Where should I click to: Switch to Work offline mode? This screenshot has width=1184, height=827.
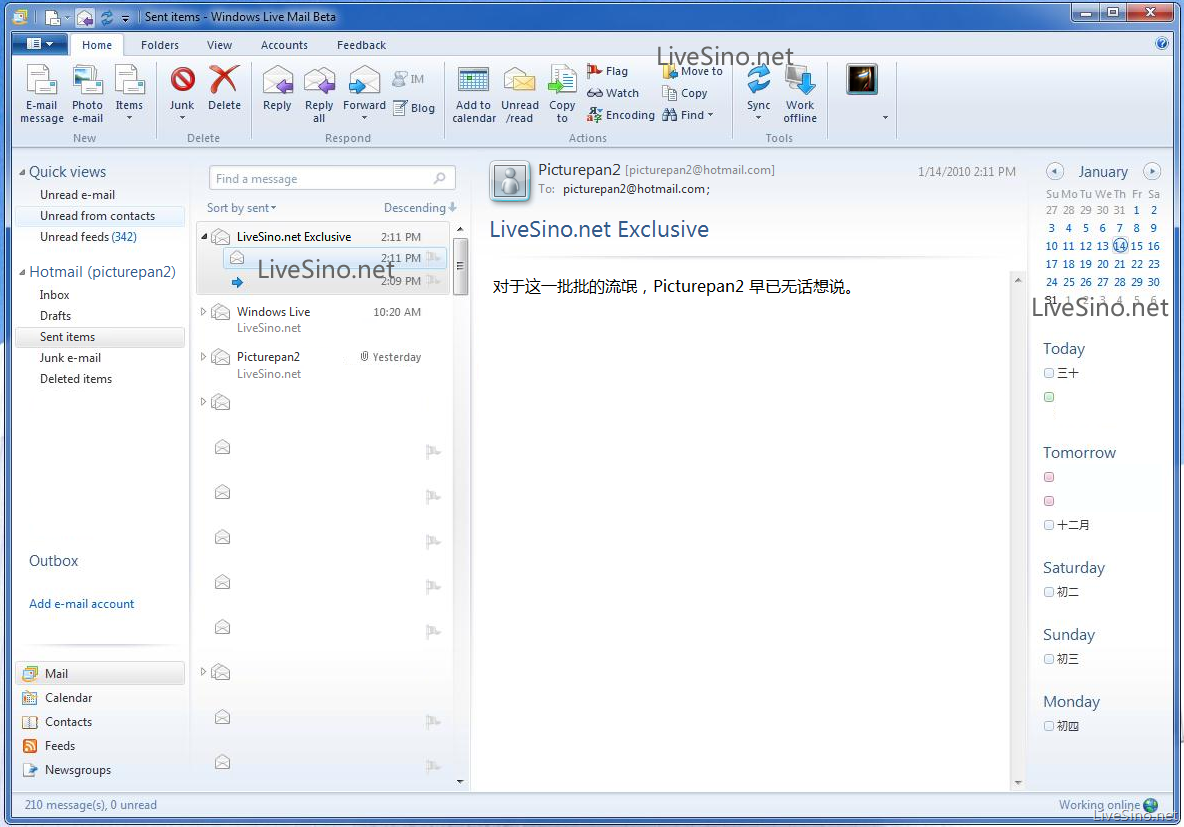[800, 94]
